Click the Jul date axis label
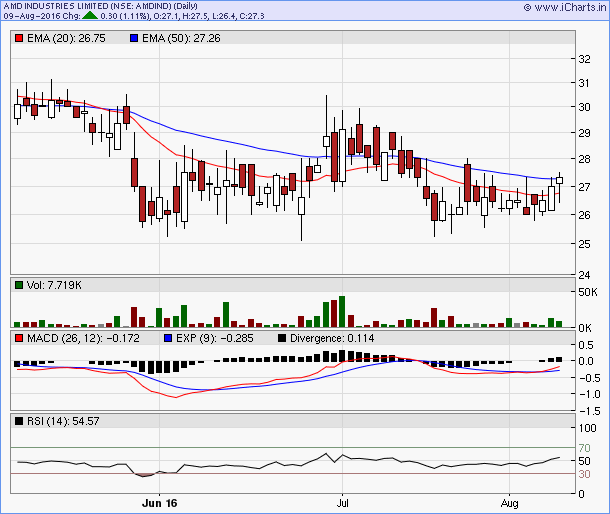This screenshot has height=514, width=610. click(x=342, y=503)
